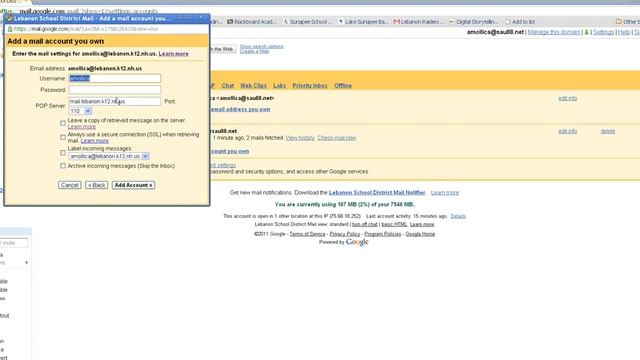Open Google Home link
Screen dimensions: 640x360
(x=420, y=234)
